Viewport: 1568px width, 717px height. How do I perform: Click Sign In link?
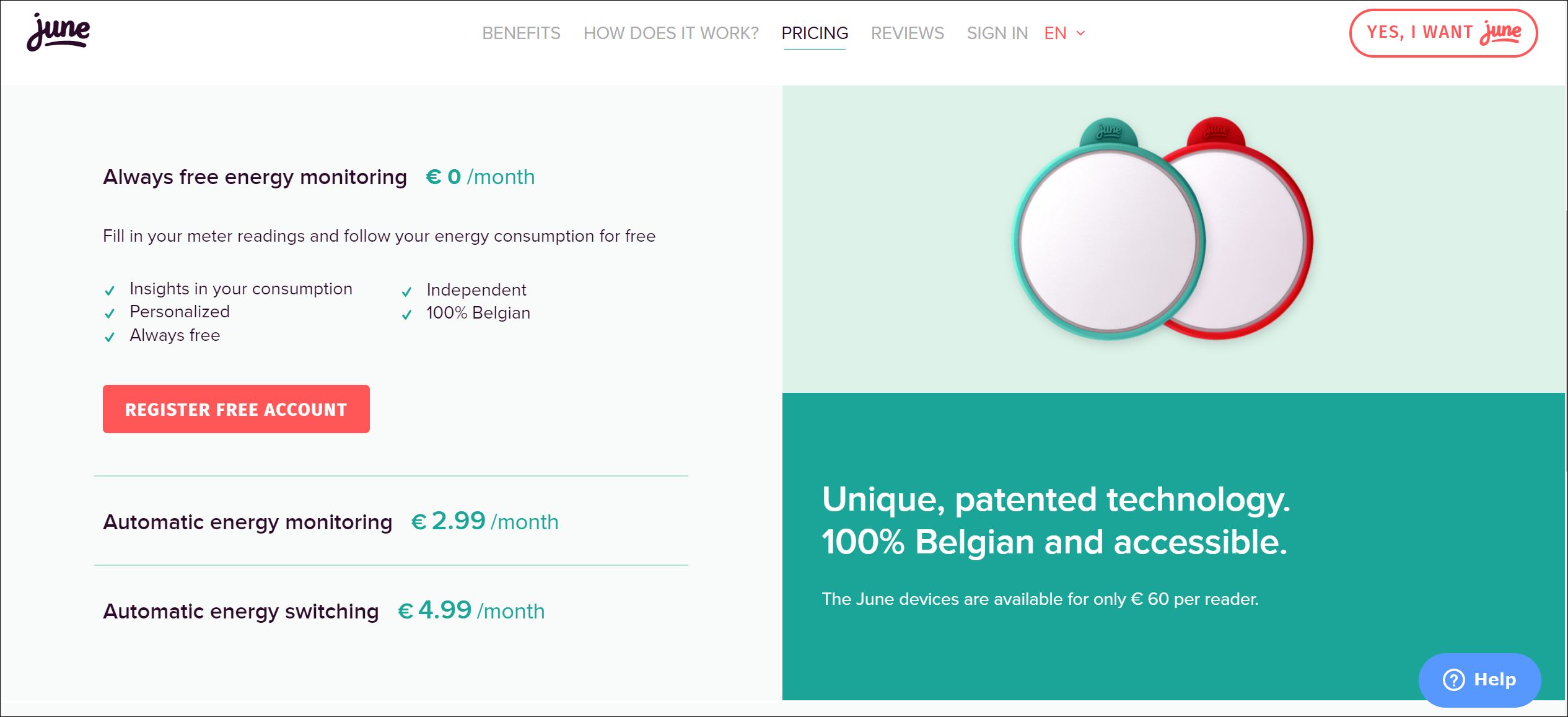[x=997, y=33]
